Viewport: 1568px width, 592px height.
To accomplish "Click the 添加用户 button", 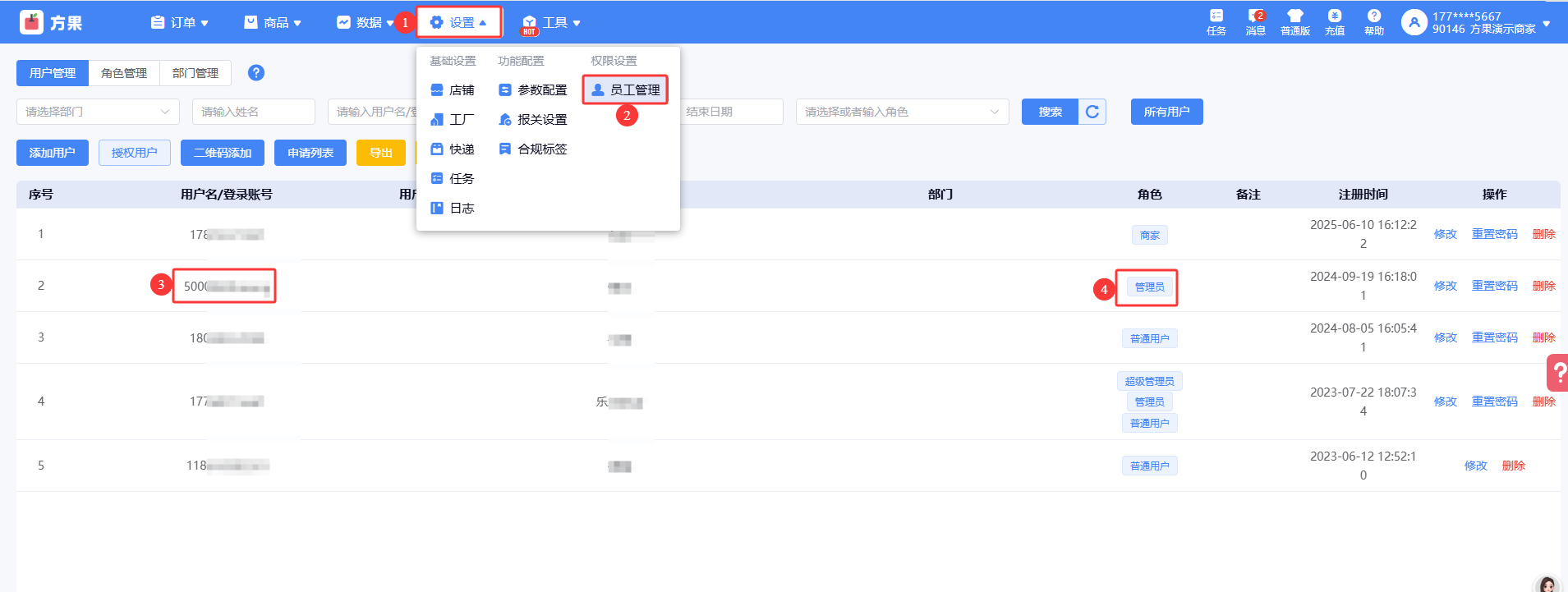I will tap(53, 153).
